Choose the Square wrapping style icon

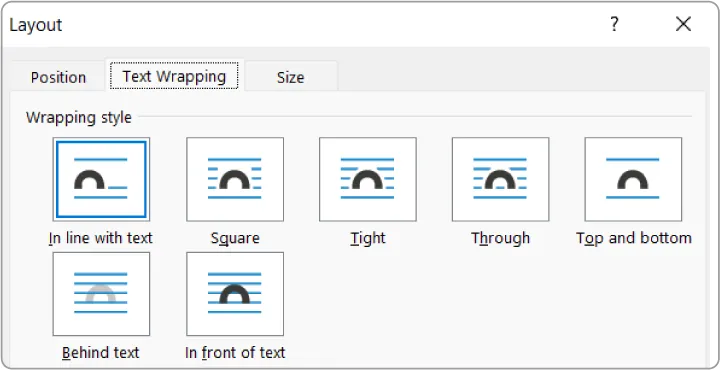235,179
